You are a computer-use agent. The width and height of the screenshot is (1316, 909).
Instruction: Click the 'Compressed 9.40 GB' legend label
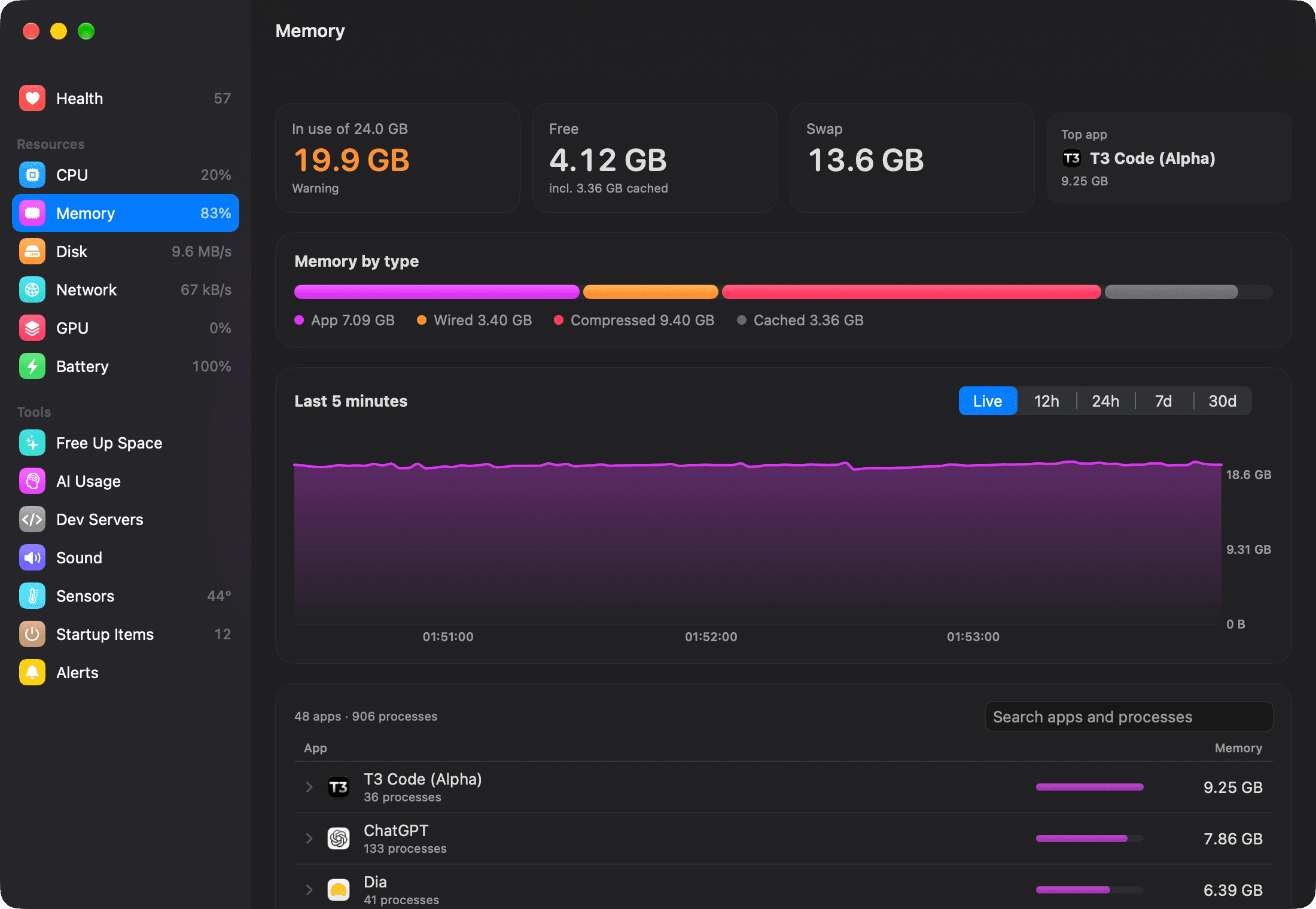[x=642, y=321]
